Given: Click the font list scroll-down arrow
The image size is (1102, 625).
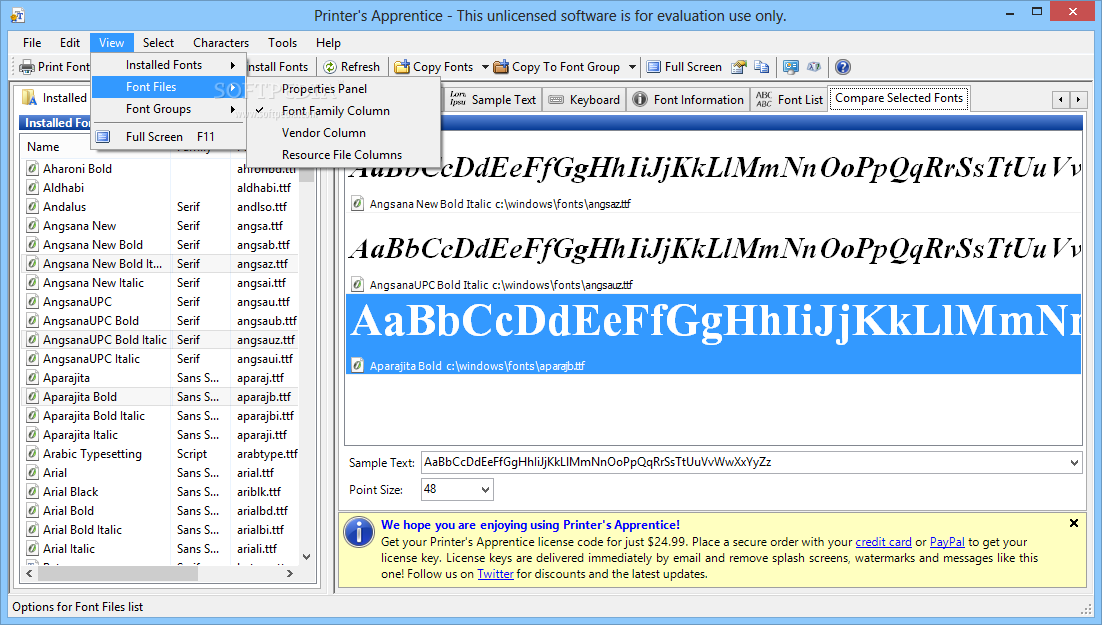Looking at the screenshot, I should coord(306,557).
